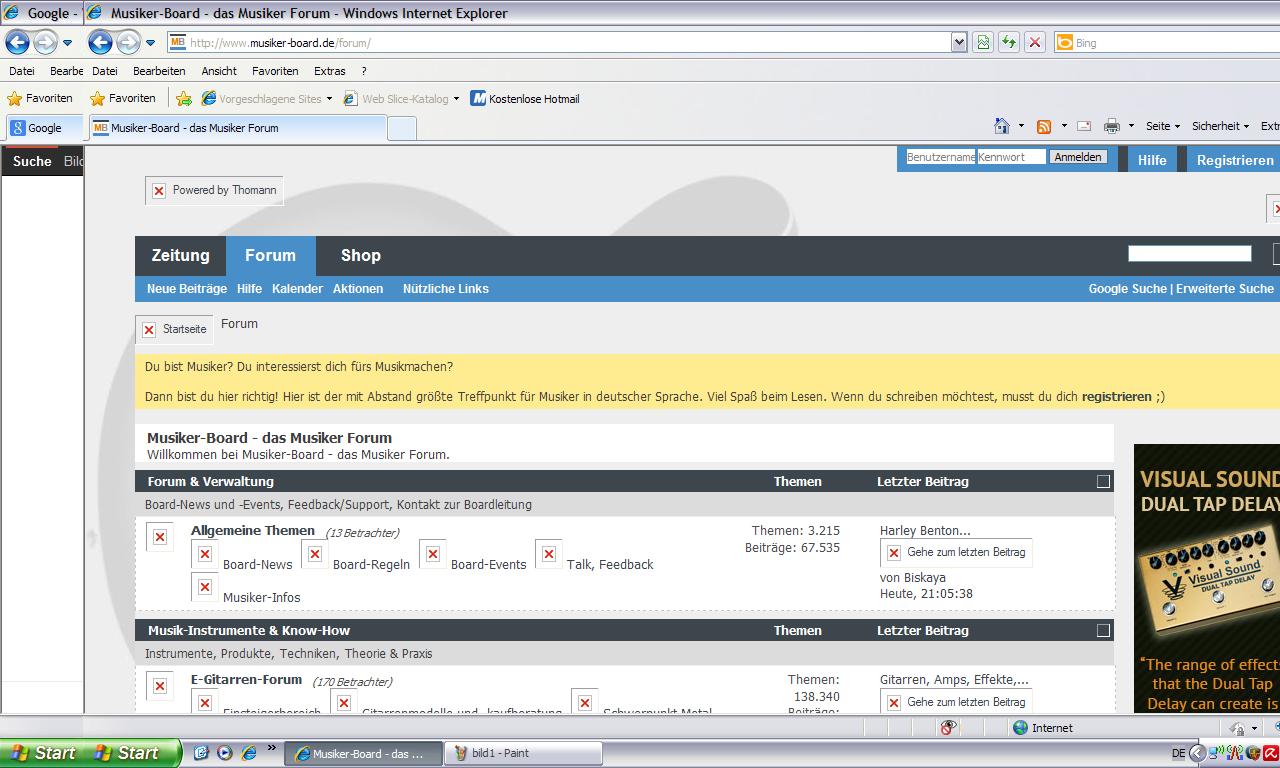Open the Ansicht menu
The height and width of the screenshot is (768, 1280).
click(219, 71)
